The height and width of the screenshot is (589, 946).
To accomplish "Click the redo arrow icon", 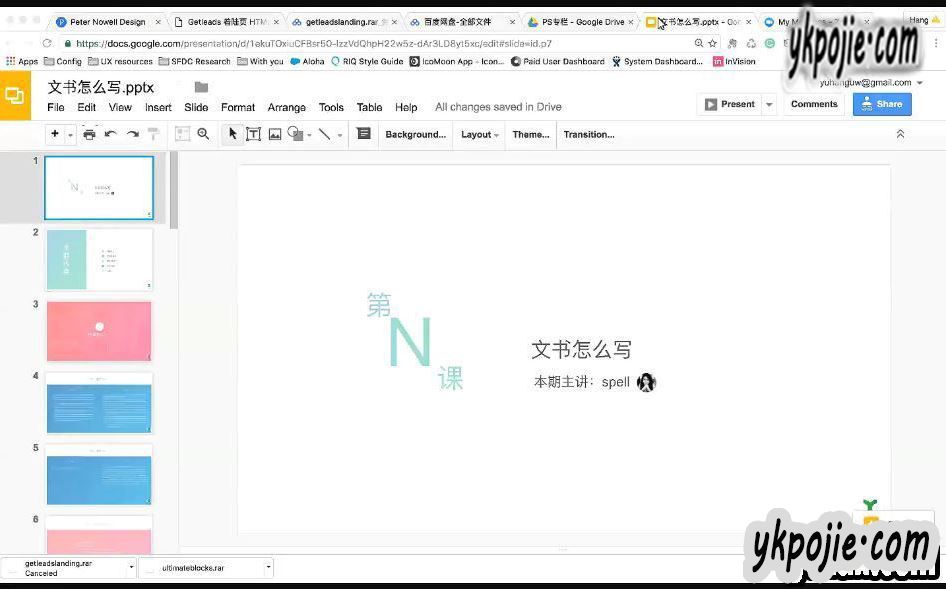I will click(132, 134).
